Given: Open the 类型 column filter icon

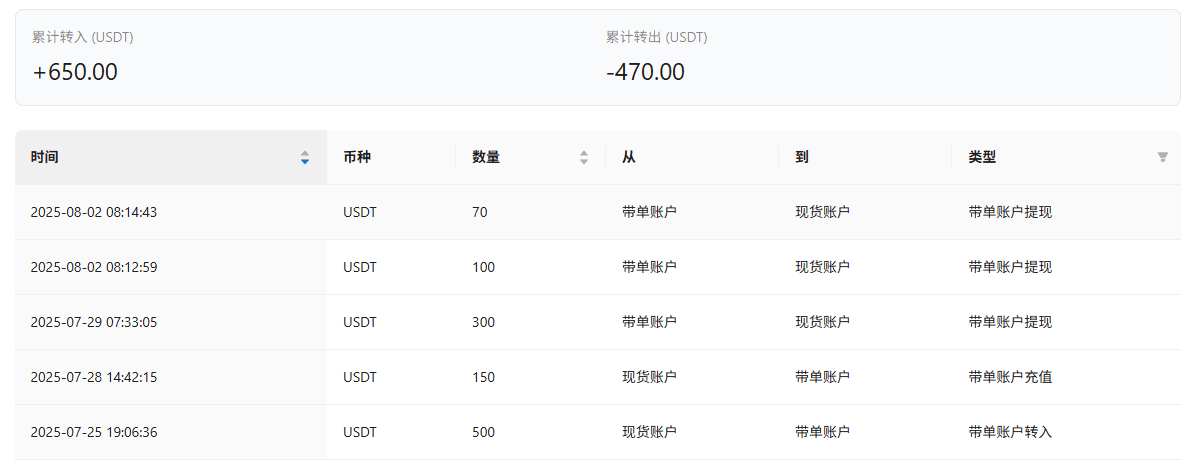Looking at the screenshot, I should [x=1163, y=157].
